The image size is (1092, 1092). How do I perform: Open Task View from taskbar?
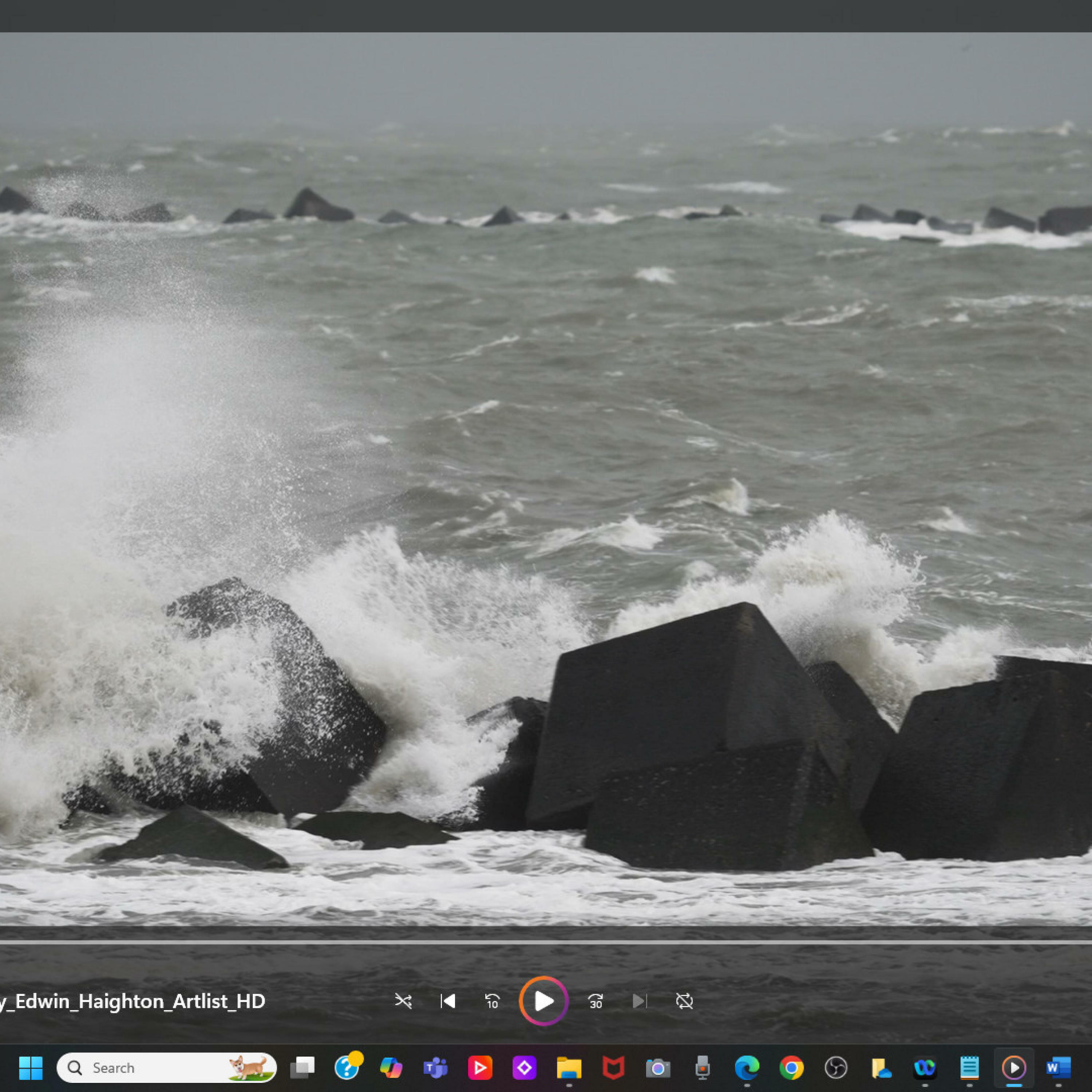point(302,1068)
